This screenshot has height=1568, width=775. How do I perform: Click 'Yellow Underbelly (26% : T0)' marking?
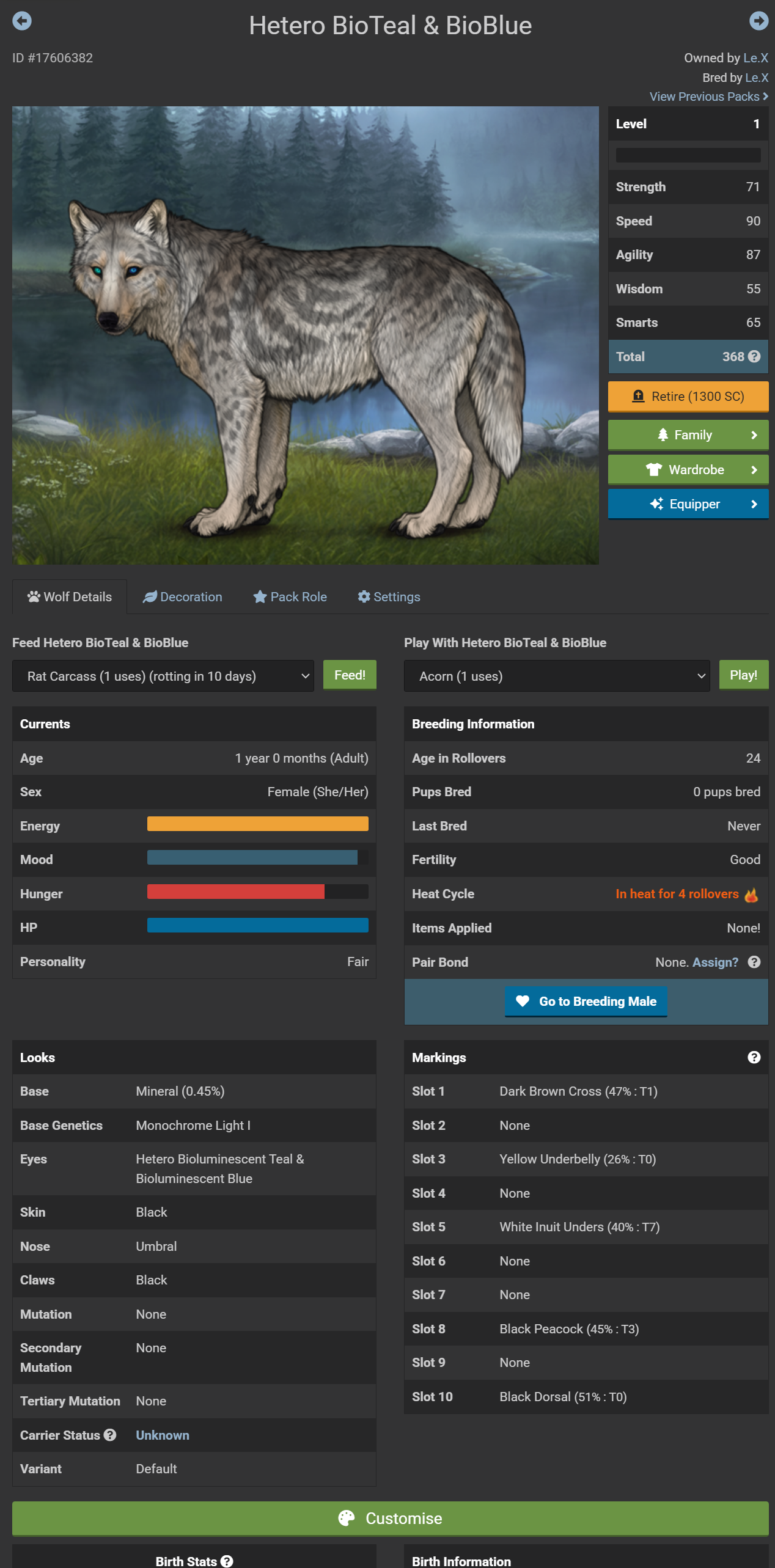coord(578,1159)
